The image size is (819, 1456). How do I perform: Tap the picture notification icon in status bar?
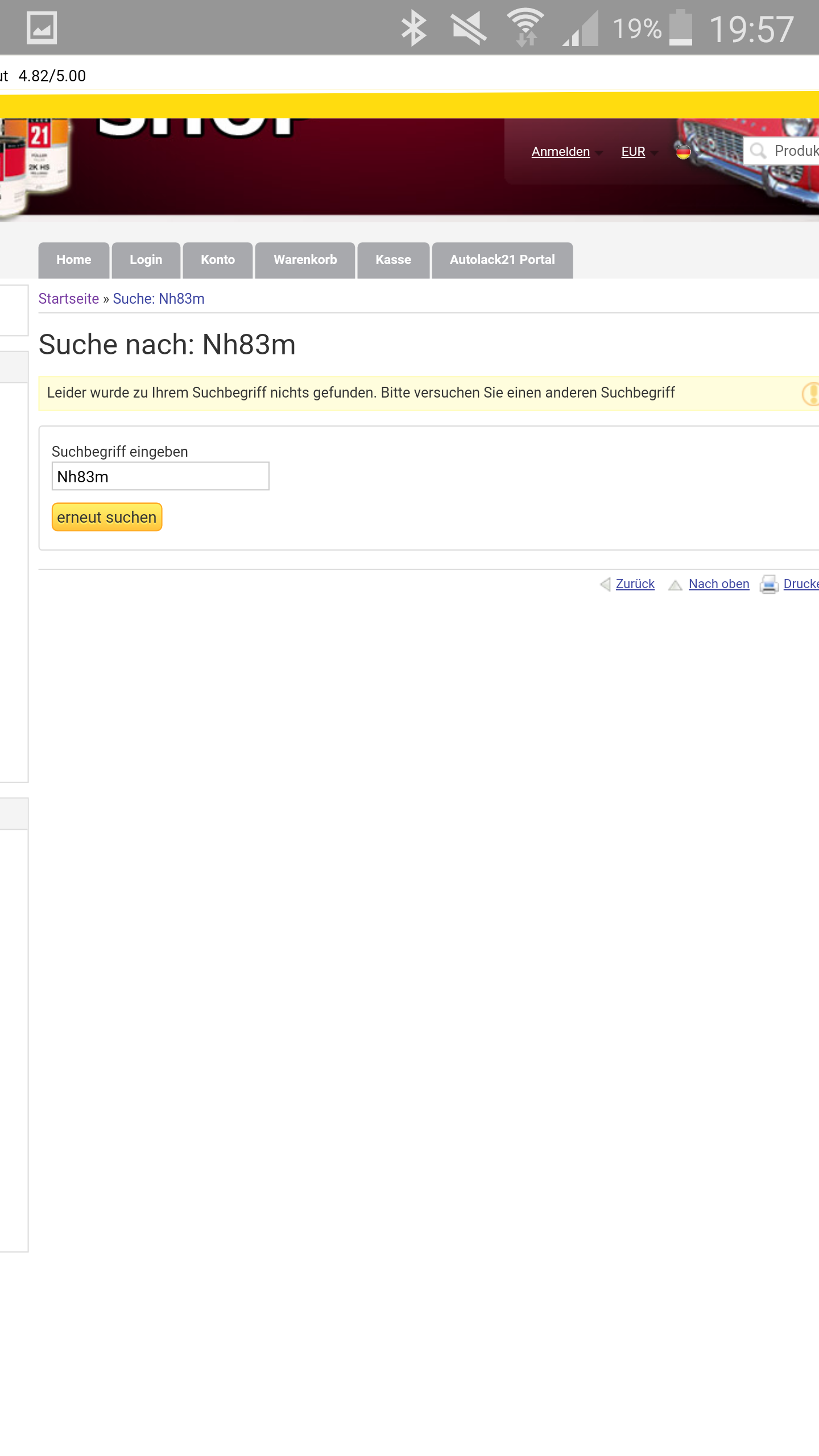click(x=42, y=28)
